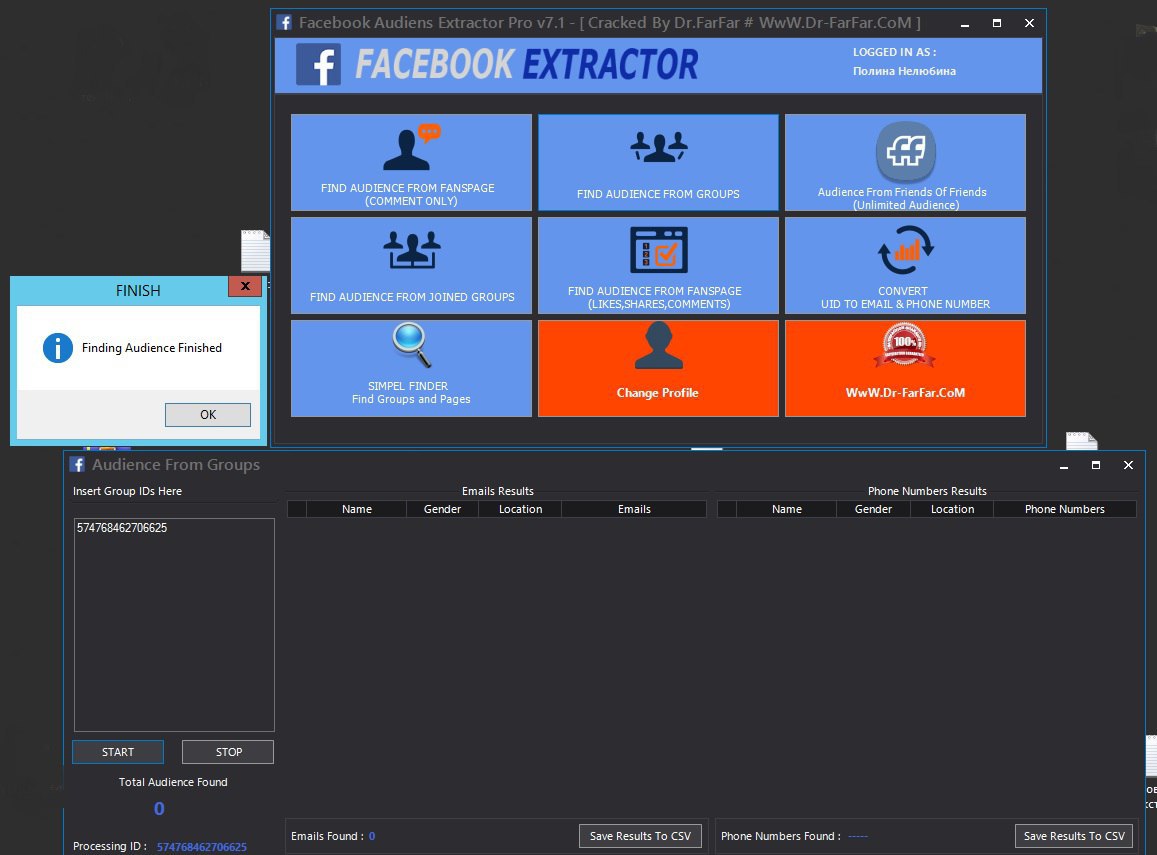
Task: Open Find Audience From Fanspage (Likes, Shares, Comments) tile
Action: [658, 266]
